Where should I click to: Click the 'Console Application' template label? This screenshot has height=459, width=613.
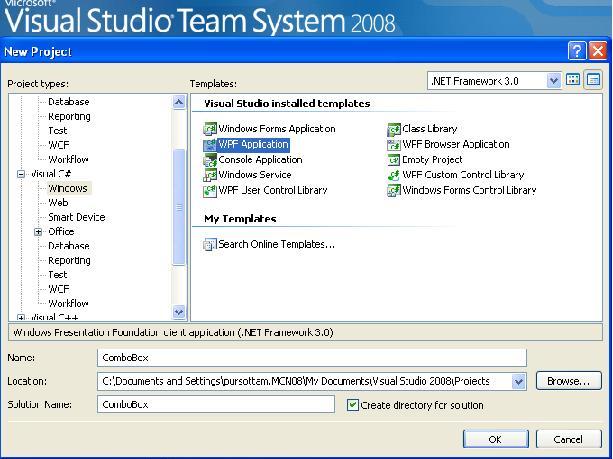click(260, 160)
